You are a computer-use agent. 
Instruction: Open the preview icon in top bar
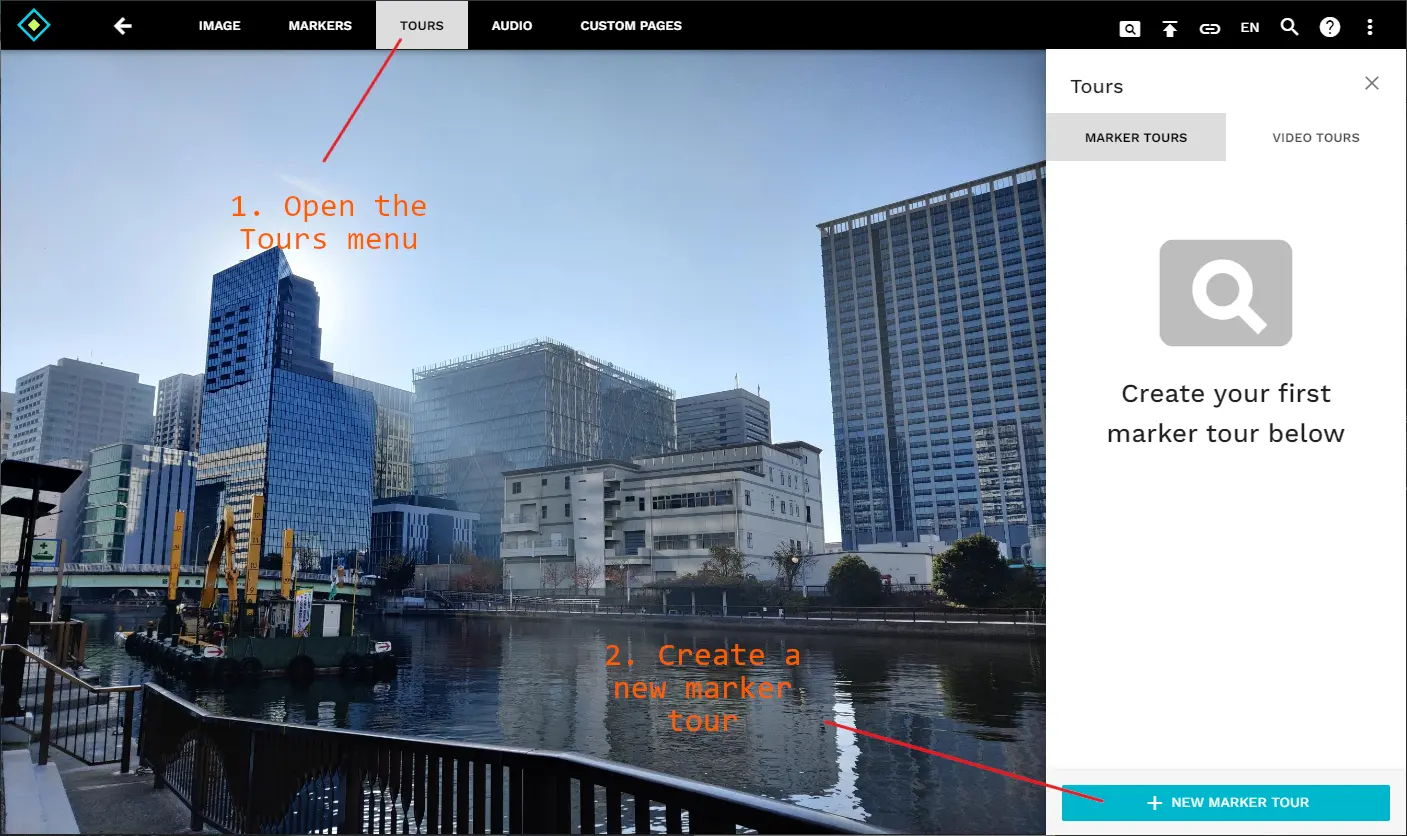click(x=1129, y=28)
